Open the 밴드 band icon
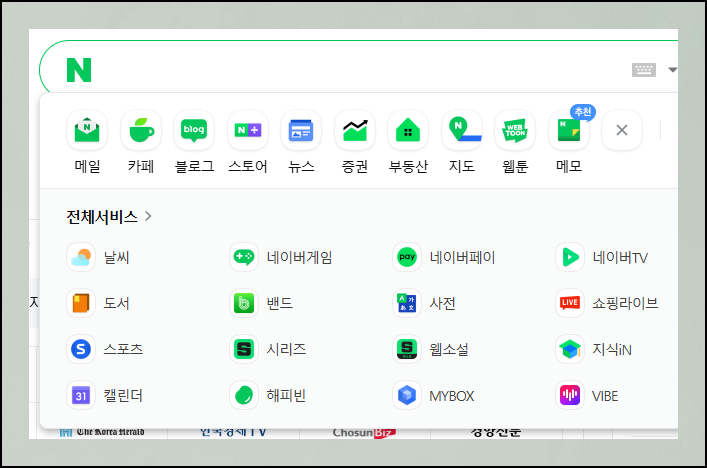 pyautogui.click(x=244, y=303)
